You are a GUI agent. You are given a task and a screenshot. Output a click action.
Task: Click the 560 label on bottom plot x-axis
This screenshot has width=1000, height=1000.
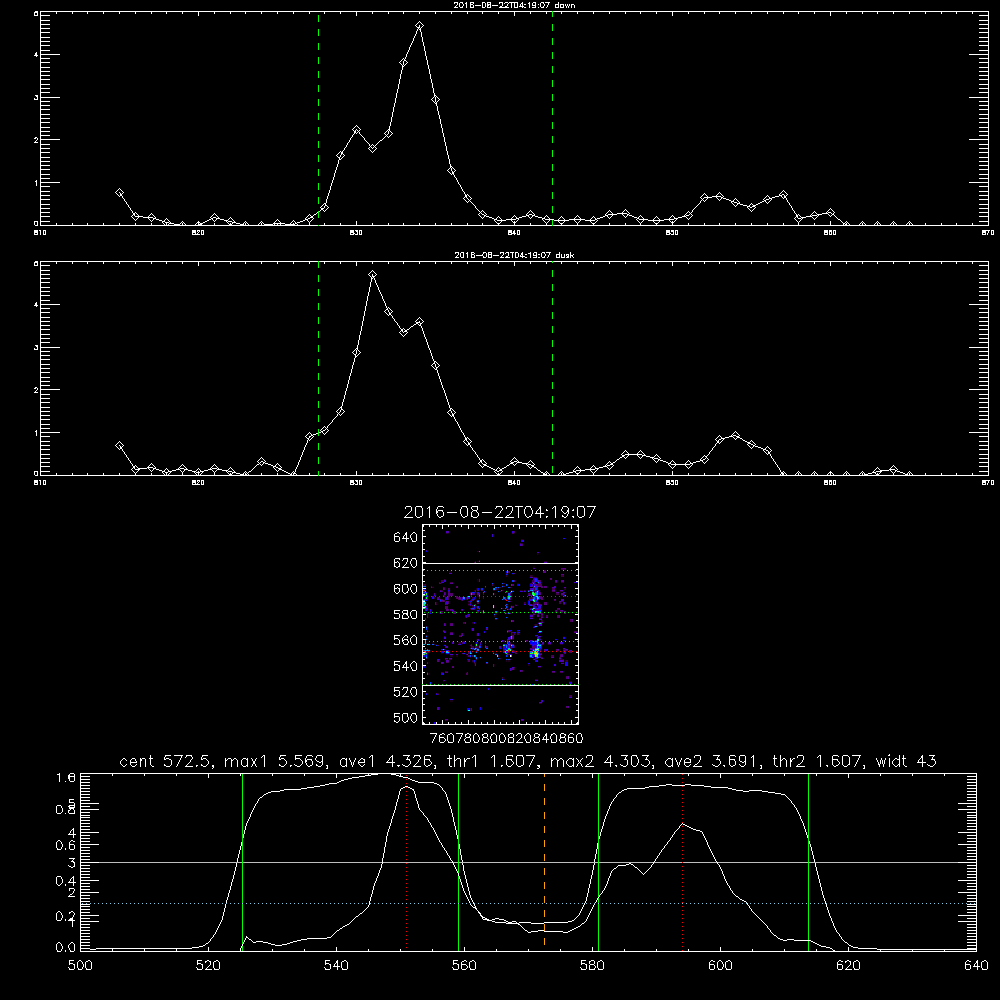464,965
